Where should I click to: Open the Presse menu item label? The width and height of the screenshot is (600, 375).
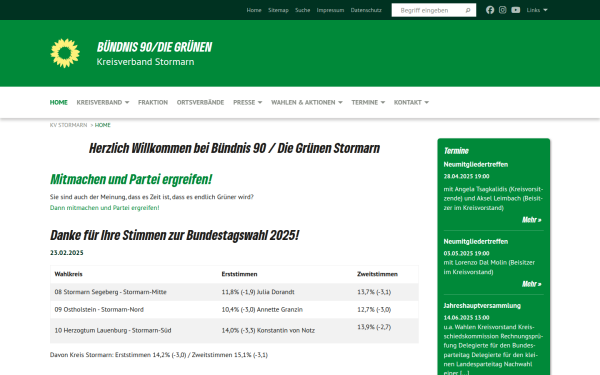click(244, 103)
